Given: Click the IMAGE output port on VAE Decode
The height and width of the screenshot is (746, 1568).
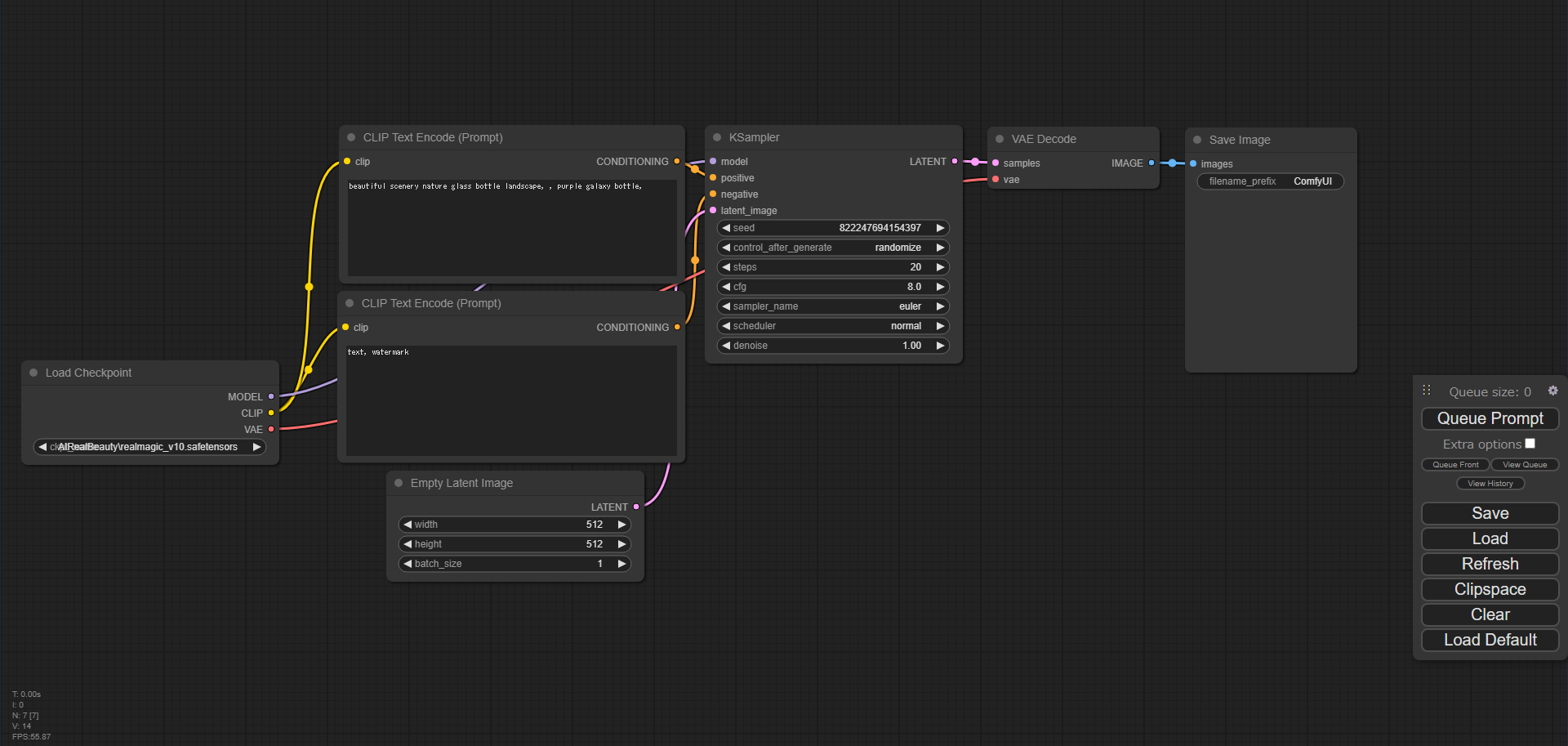Looking at the screenshot, I should pyautogui.click(x=1151, y=163).
